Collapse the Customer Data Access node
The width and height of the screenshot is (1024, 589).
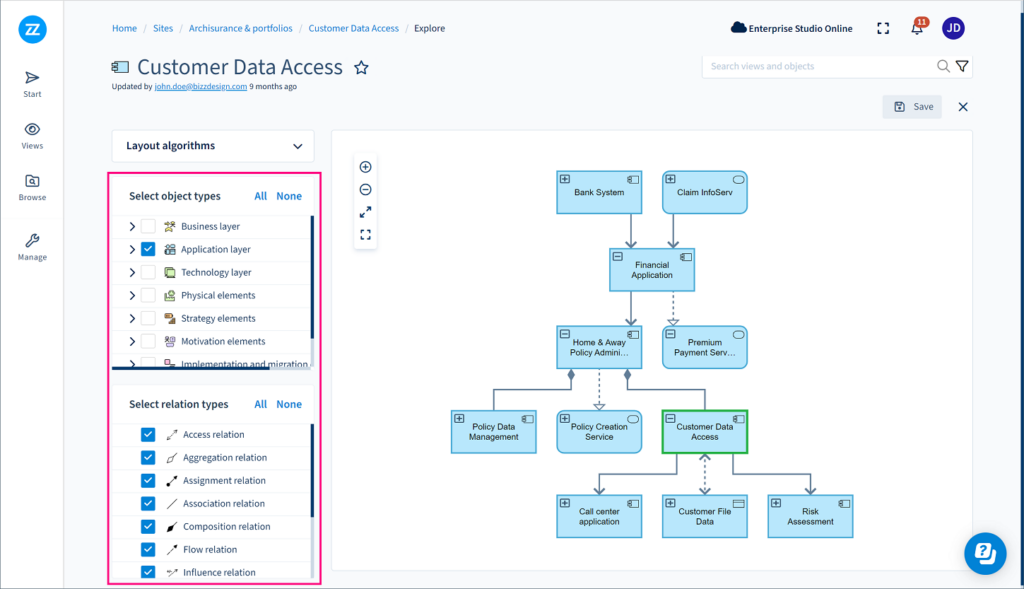pyautogui.click(x=670, y=419)
